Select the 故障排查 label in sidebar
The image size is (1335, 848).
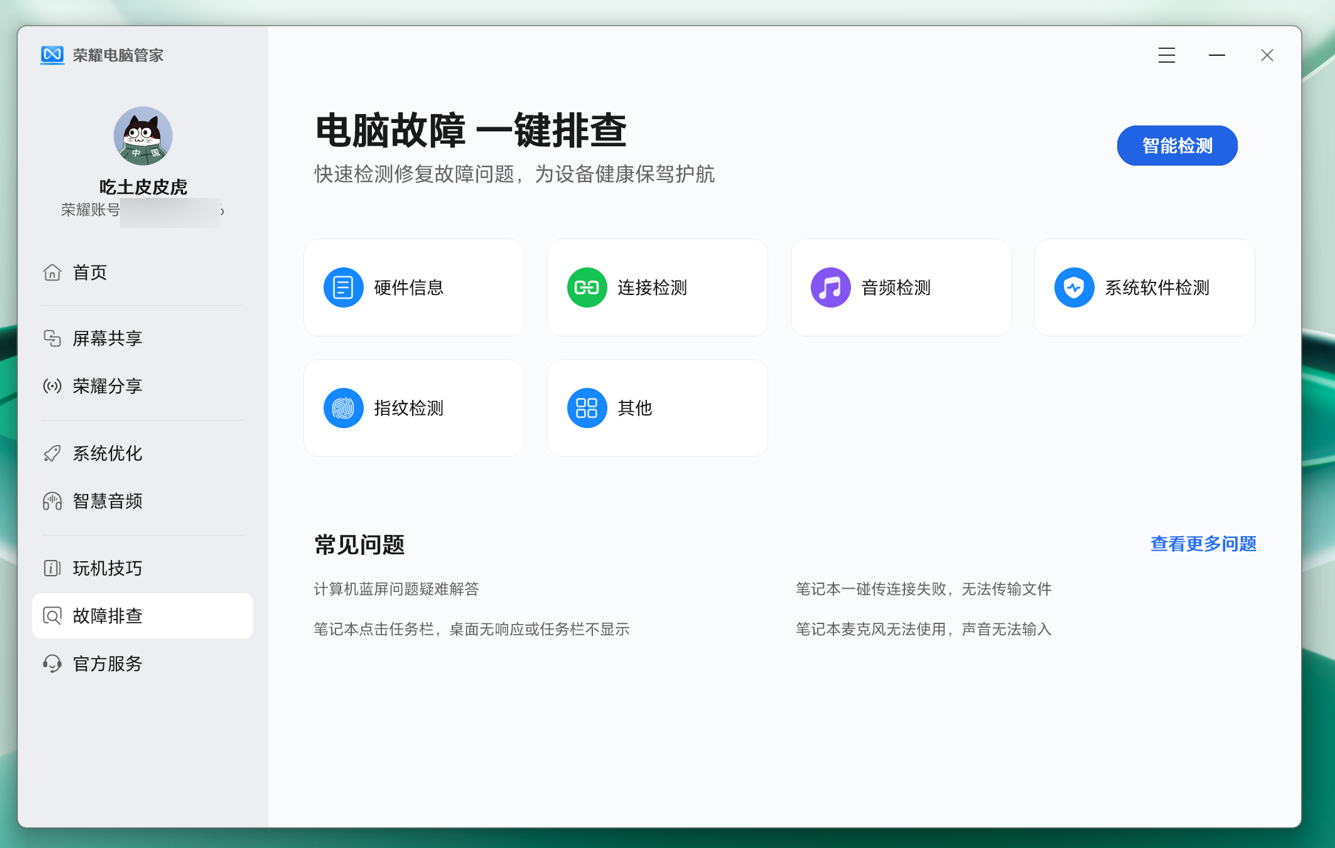point(107,616)
